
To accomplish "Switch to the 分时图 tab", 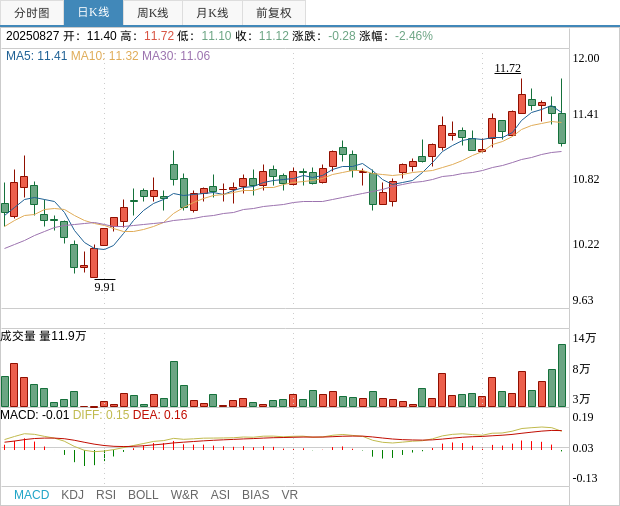I will point(32,13).
